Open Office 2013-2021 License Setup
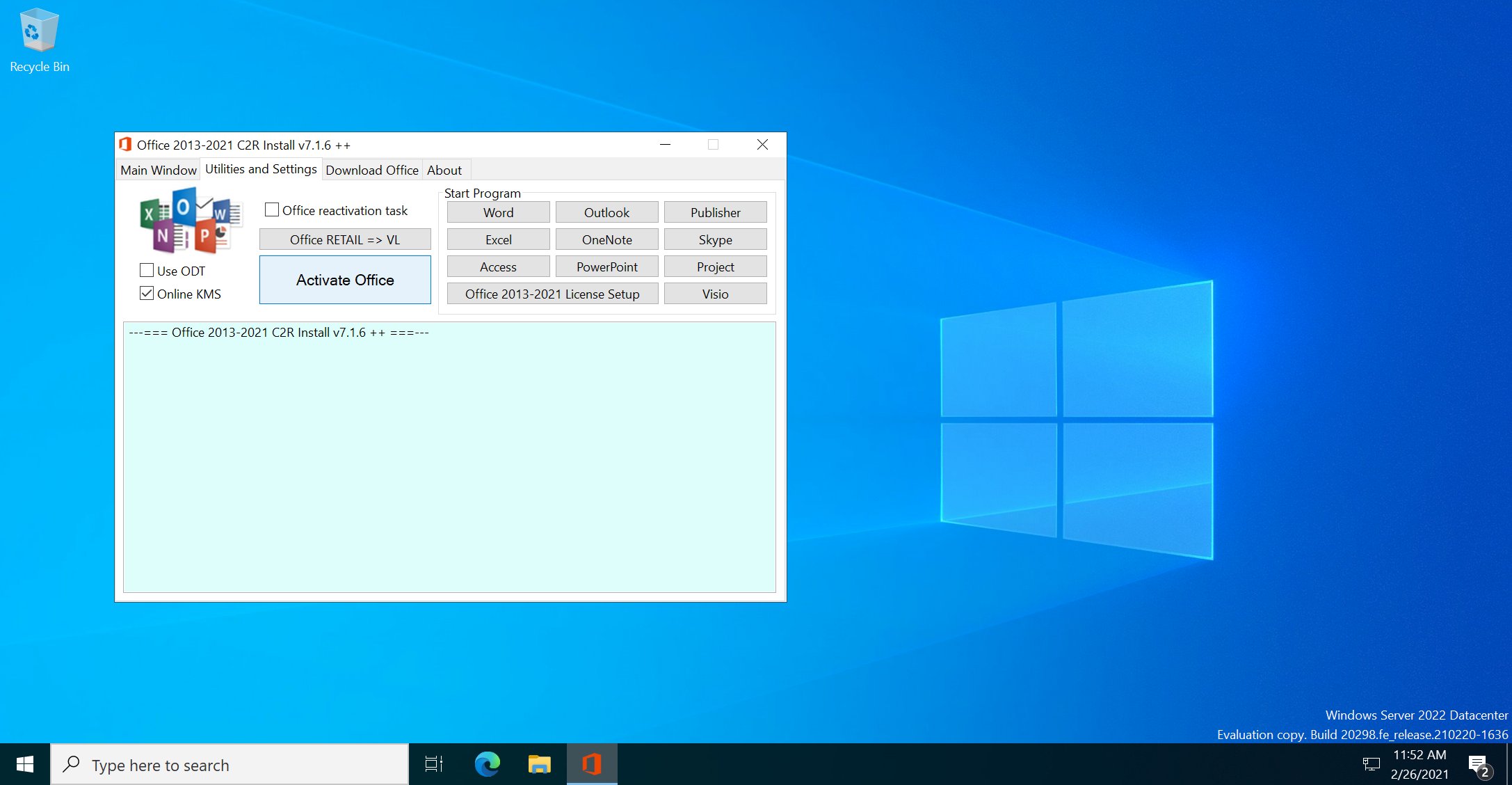Image resolution: width=1512 pixels, height=785 pixels. [553, 294]
